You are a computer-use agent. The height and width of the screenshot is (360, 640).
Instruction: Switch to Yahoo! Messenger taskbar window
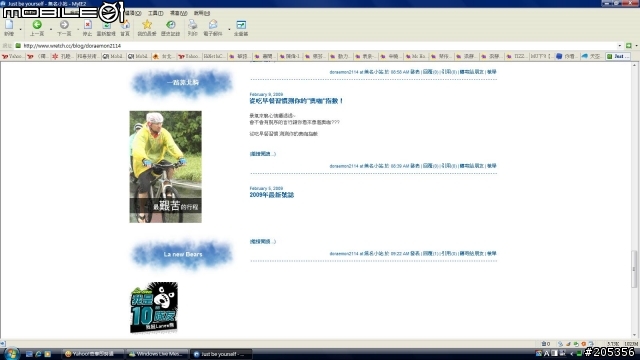(x=92, y=354)
